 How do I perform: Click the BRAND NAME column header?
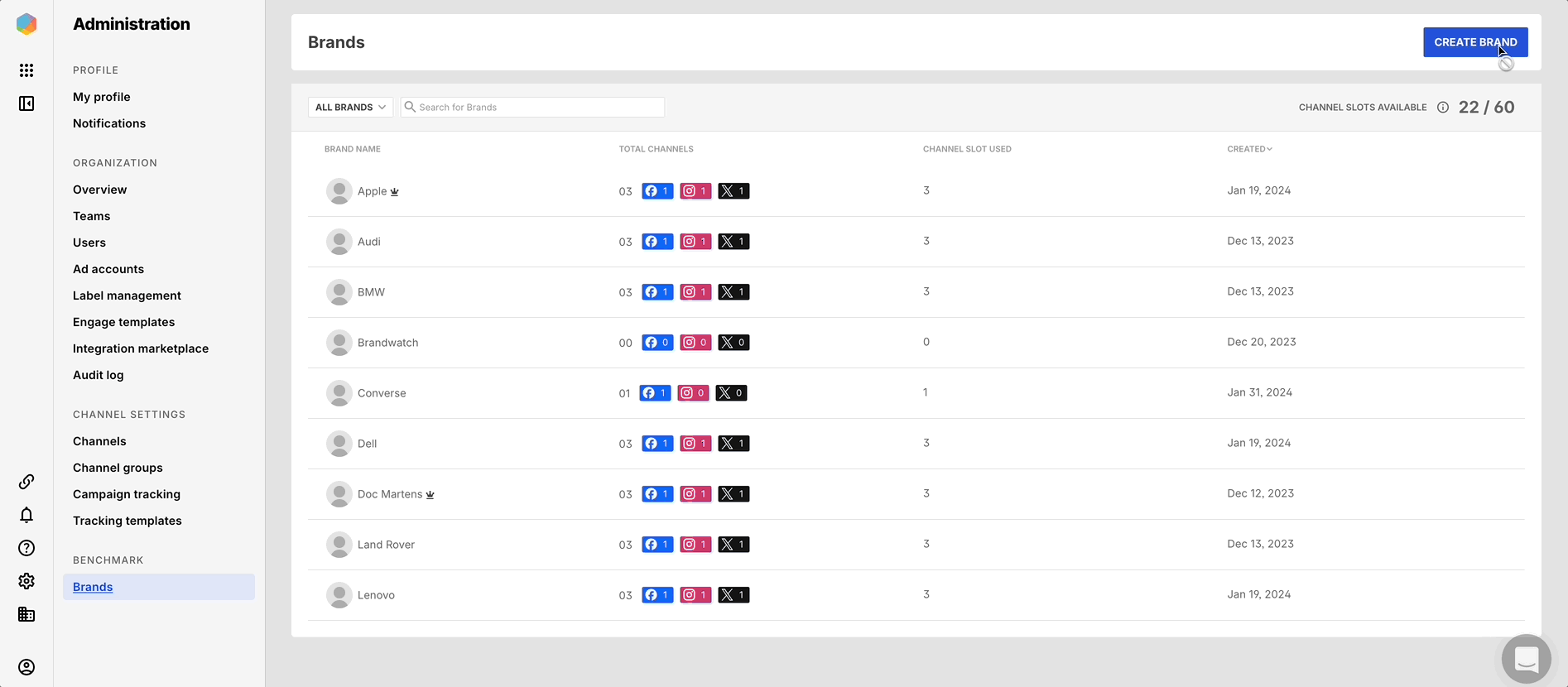click(x=353, y=149)
